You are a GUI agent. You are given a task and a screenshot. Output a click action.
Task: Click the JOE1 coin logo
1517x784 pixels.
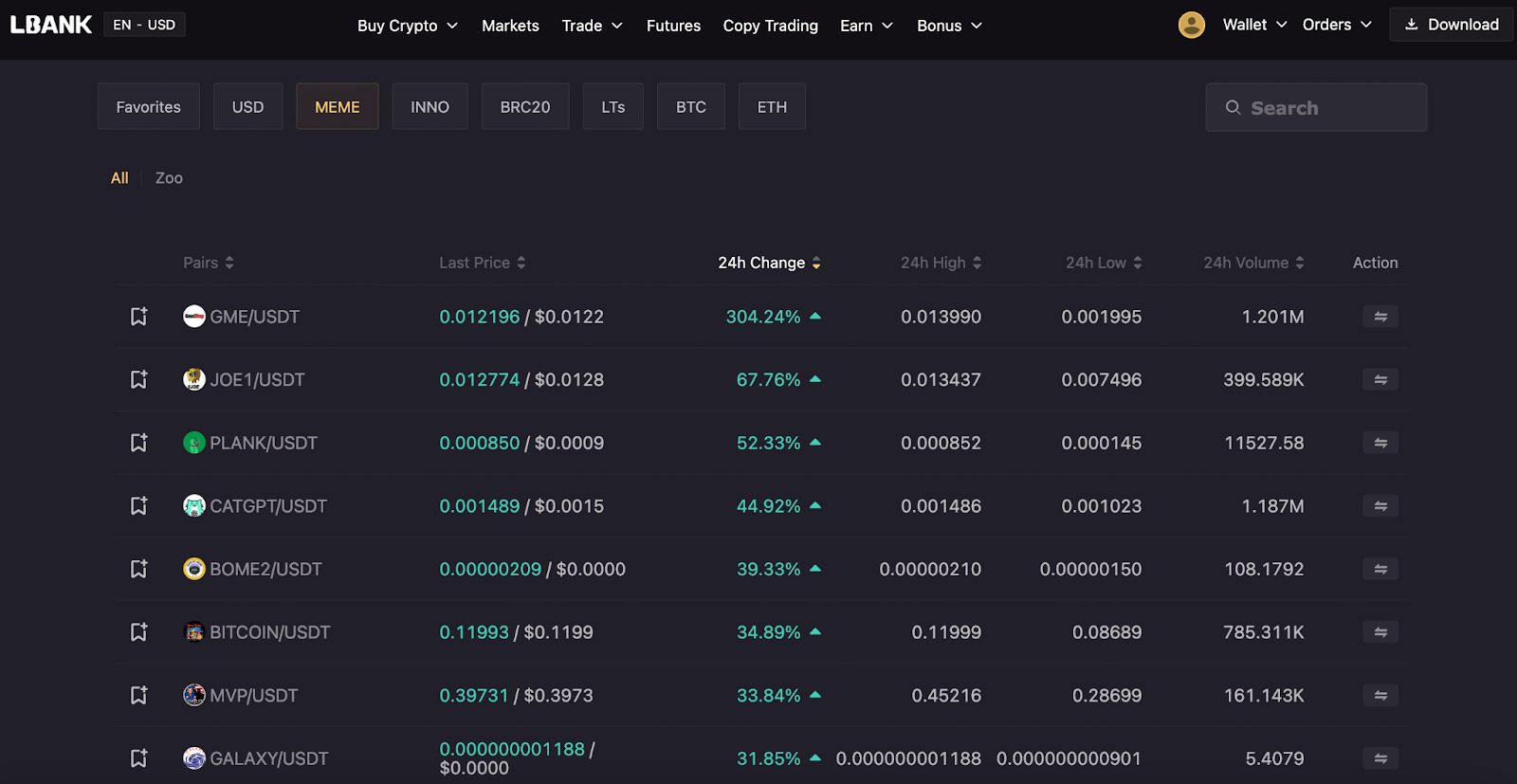(x=194, y=380)
